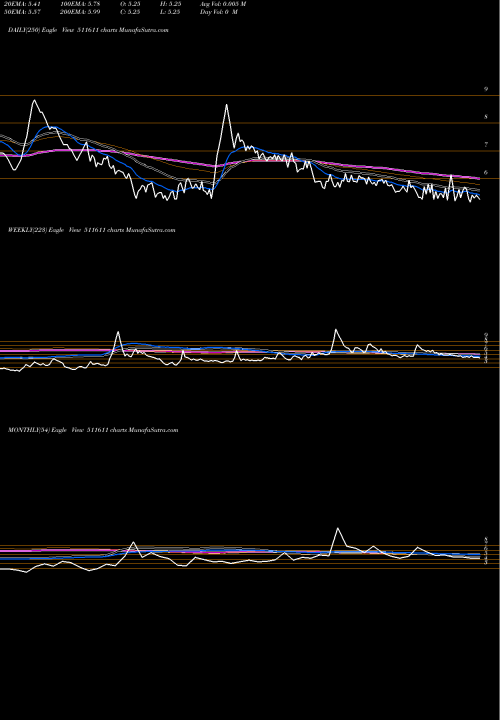
Task: Click the Avg Vol reading
Action: [223, 4]
